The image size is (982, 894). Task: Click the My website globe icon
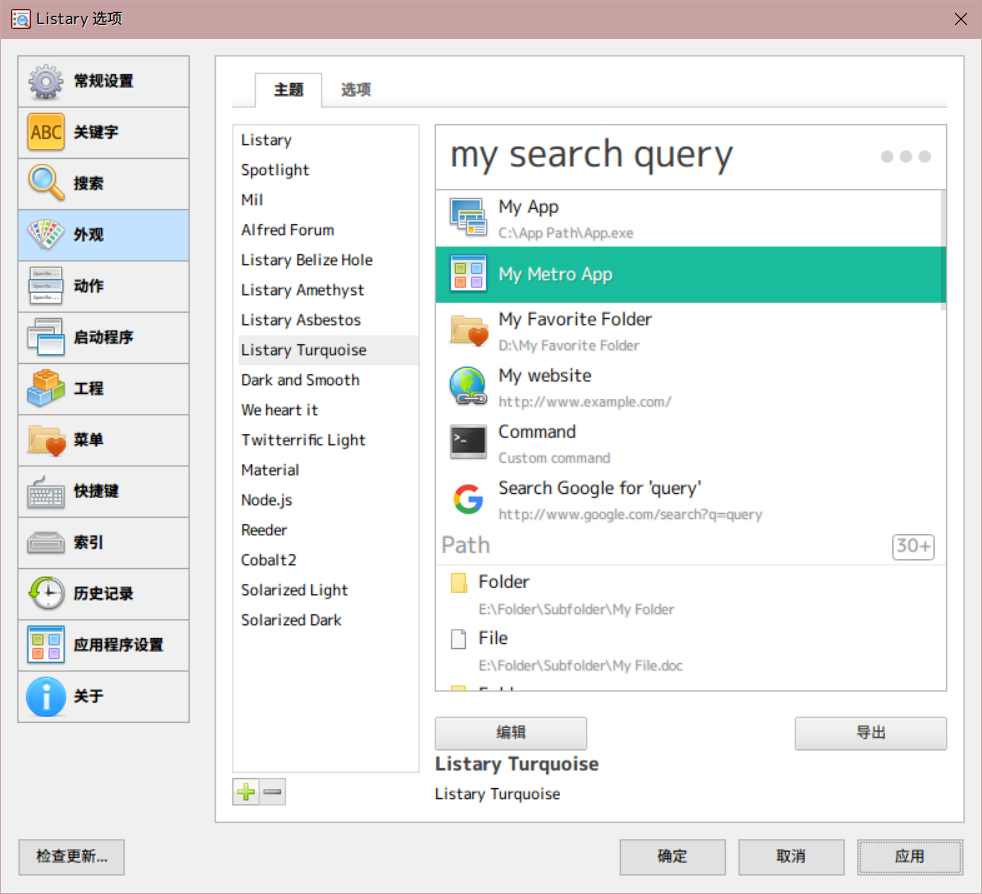(468, 387)
